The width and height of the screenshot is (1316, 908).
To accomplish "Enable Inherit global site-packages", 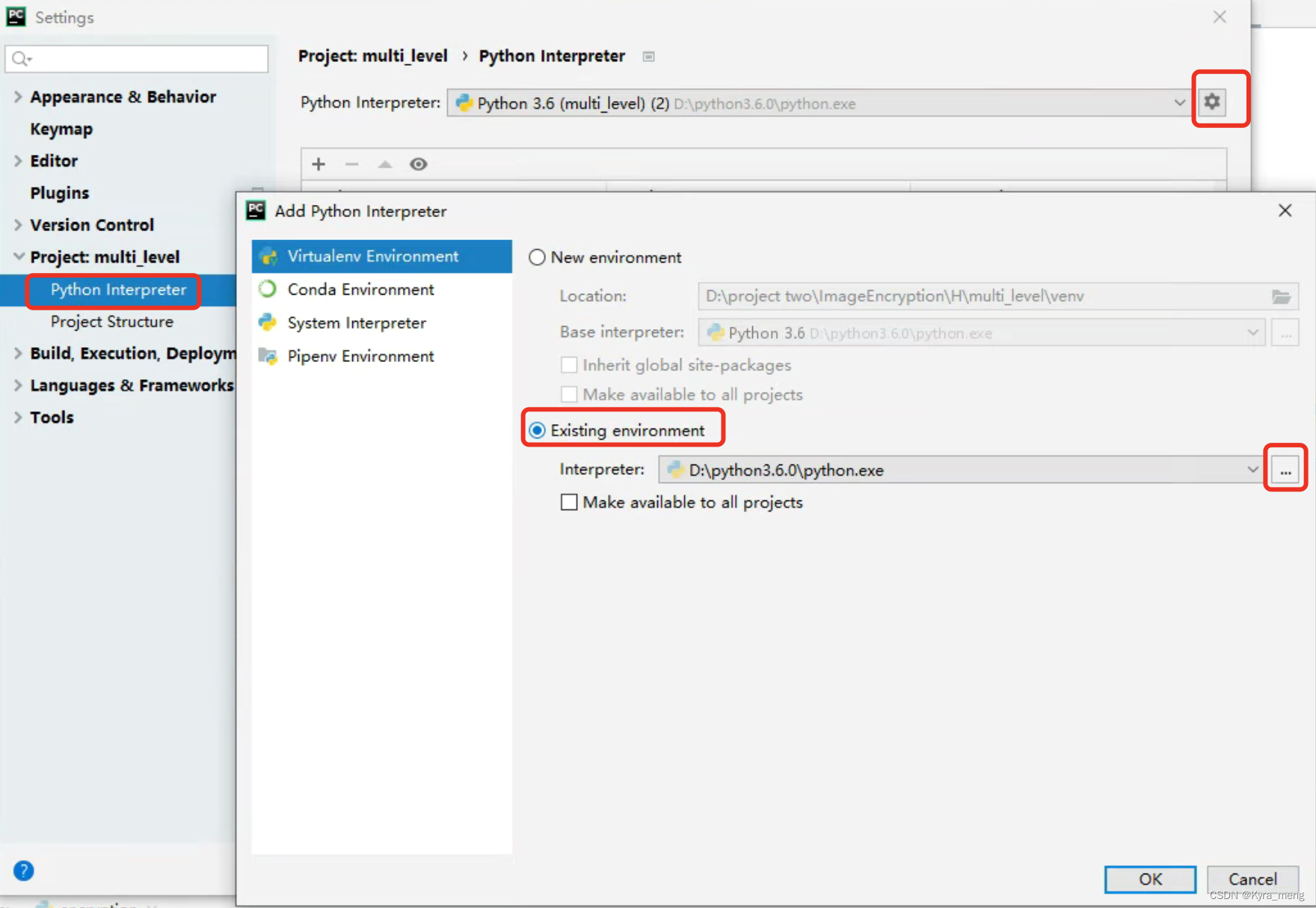I will point(569,365).
